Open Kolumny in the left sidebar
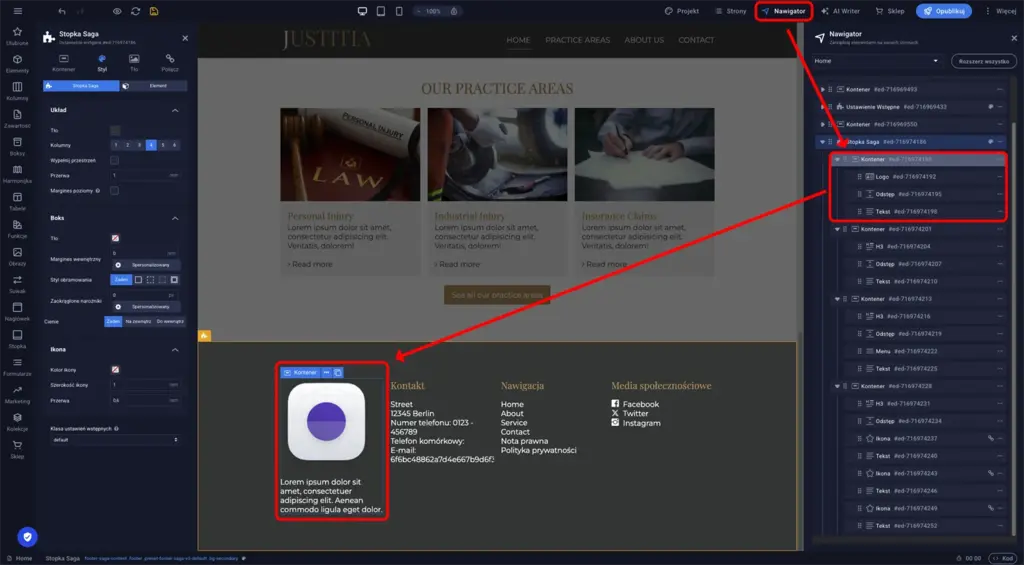Viewport: 1024px width, 565px height. (18, 91)
